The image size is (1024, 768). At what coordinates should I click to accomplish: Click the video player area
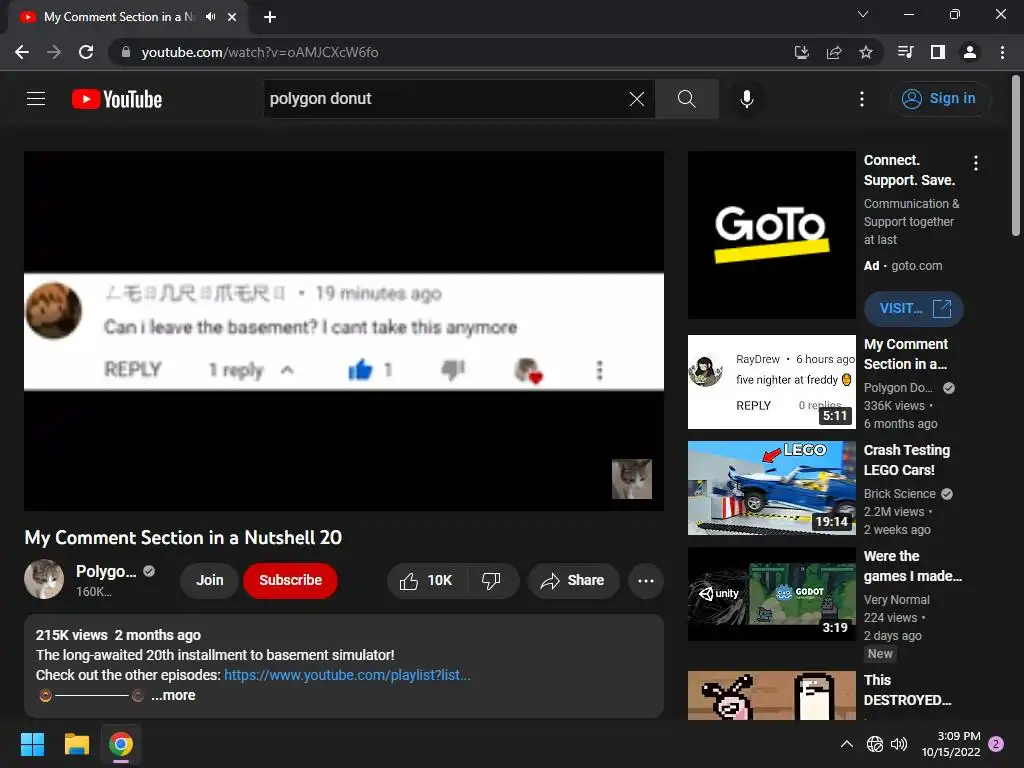coord(344,331)
